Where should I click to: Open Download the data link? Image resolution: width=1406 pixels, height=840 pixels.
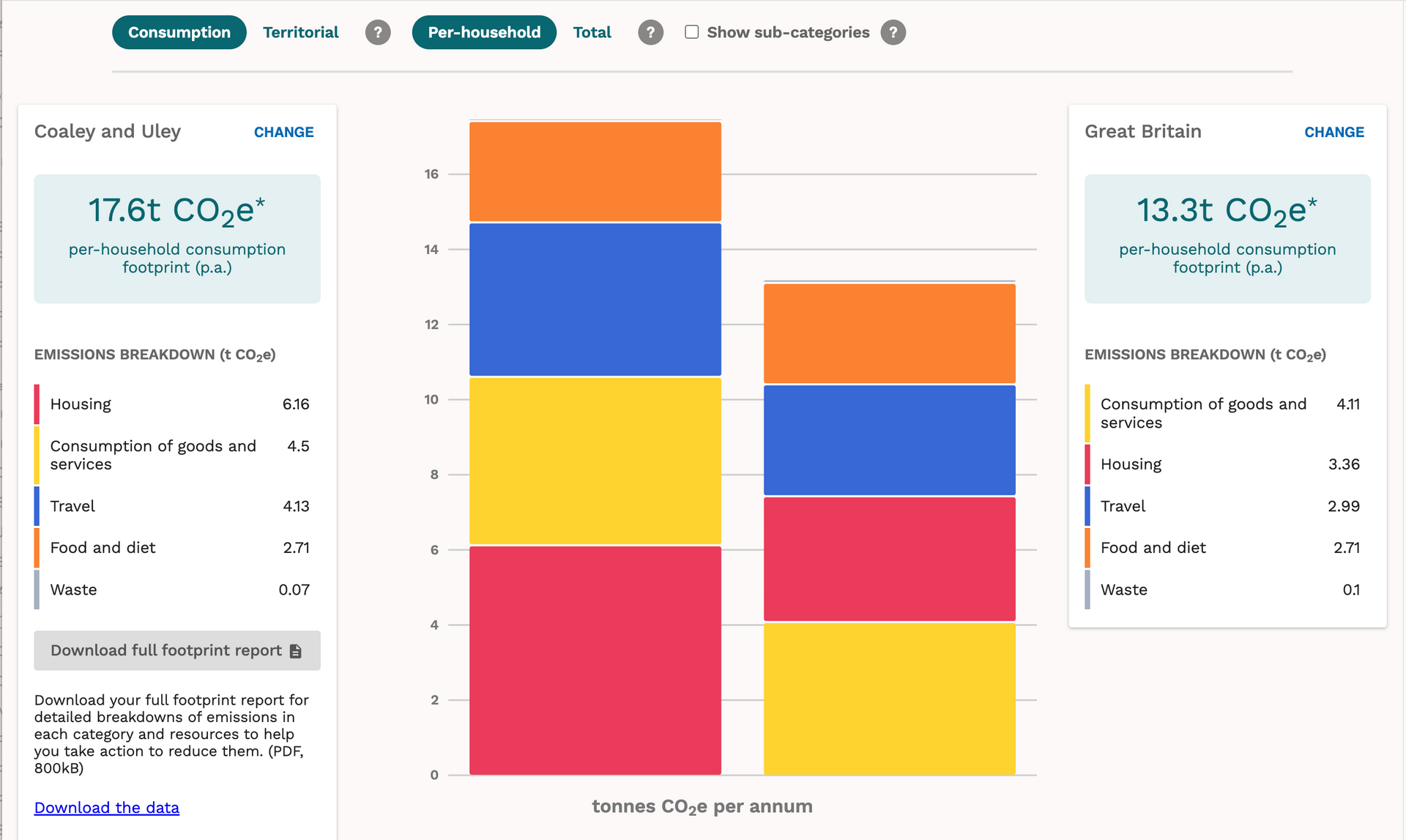pyautogui.click(x=107, y=807)
